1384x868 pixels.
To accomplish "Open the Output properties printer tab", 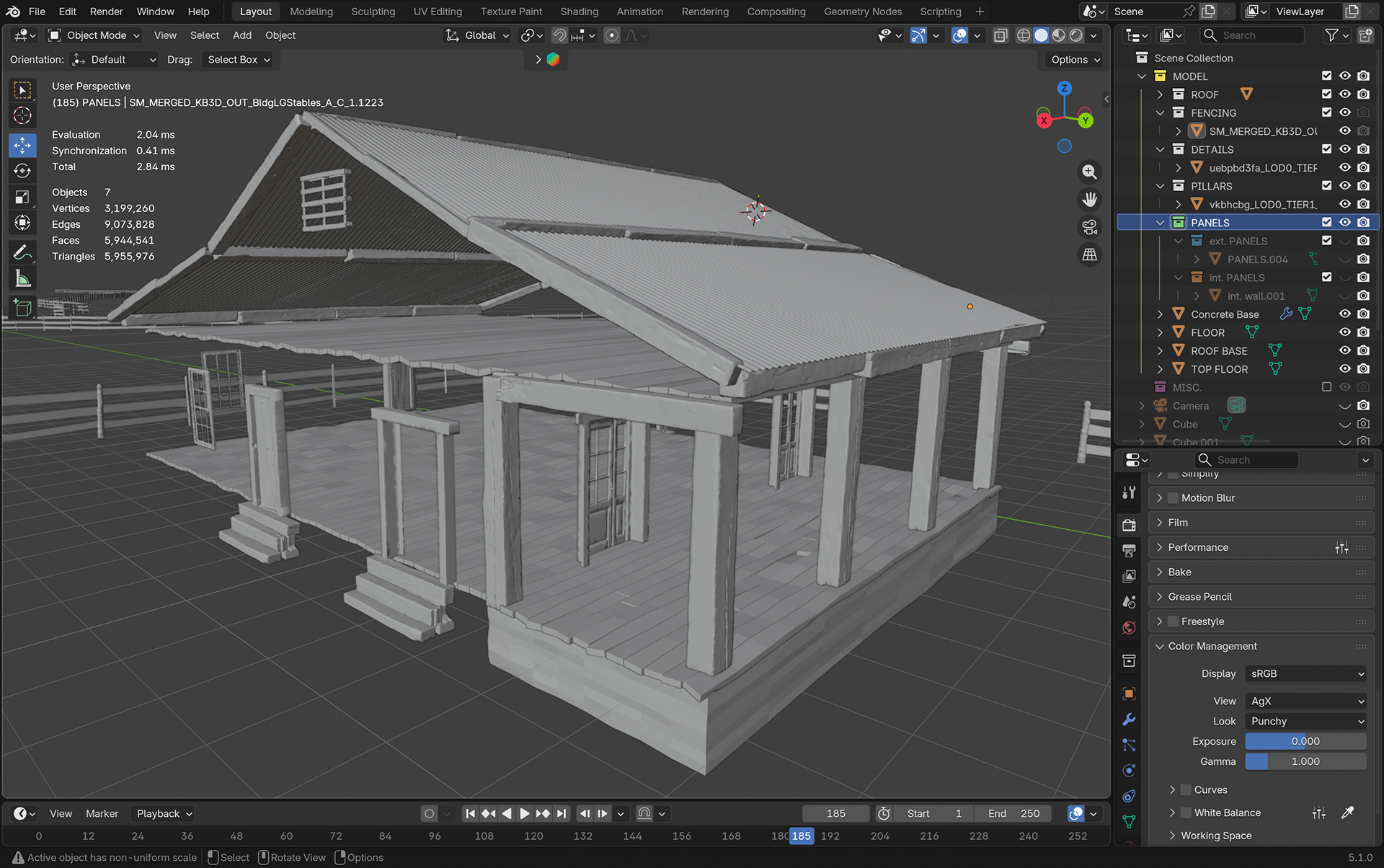I will click(1129, 552).
